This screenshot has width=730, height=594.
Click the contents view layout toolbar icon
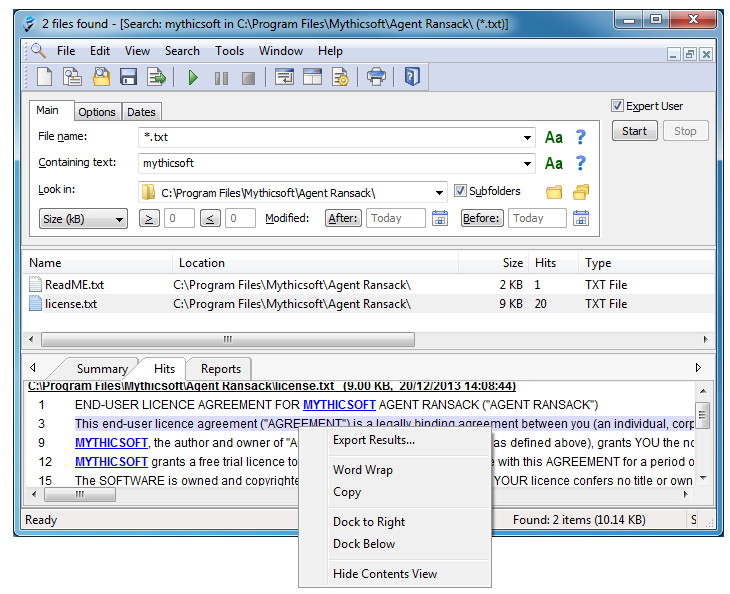pos(312,76)
